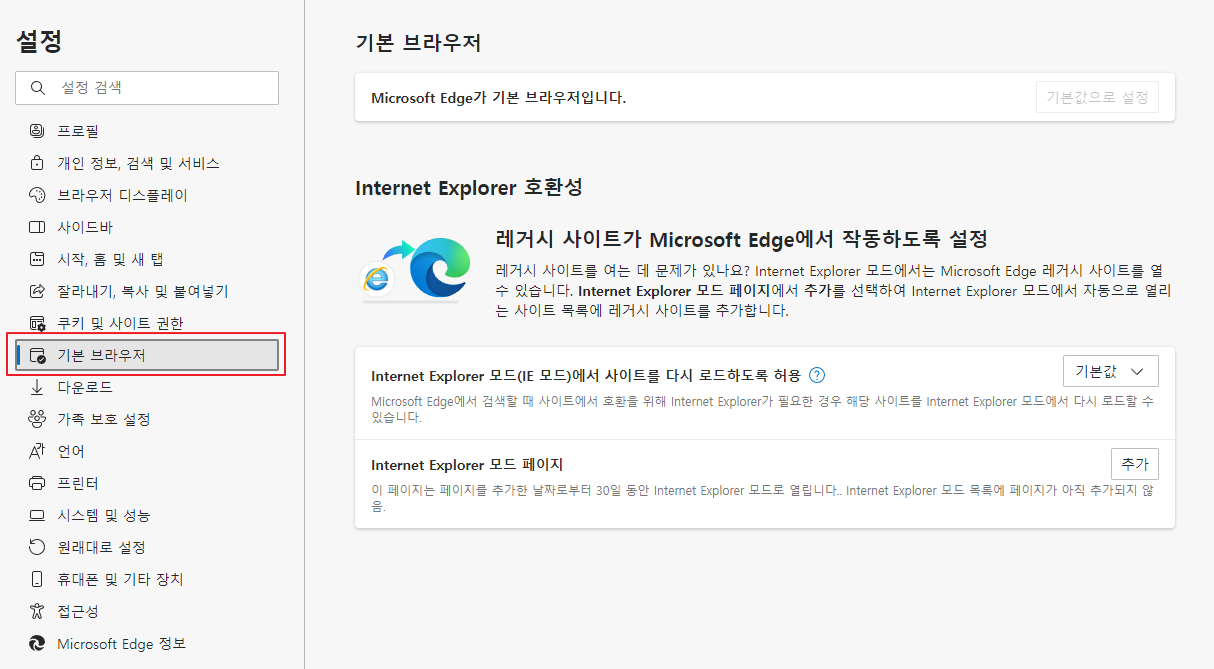Click the magnifier icon in 설정 검색
Image resolution: width=1214 pixels, height=669 pixels.
click(x=38, y=88)
